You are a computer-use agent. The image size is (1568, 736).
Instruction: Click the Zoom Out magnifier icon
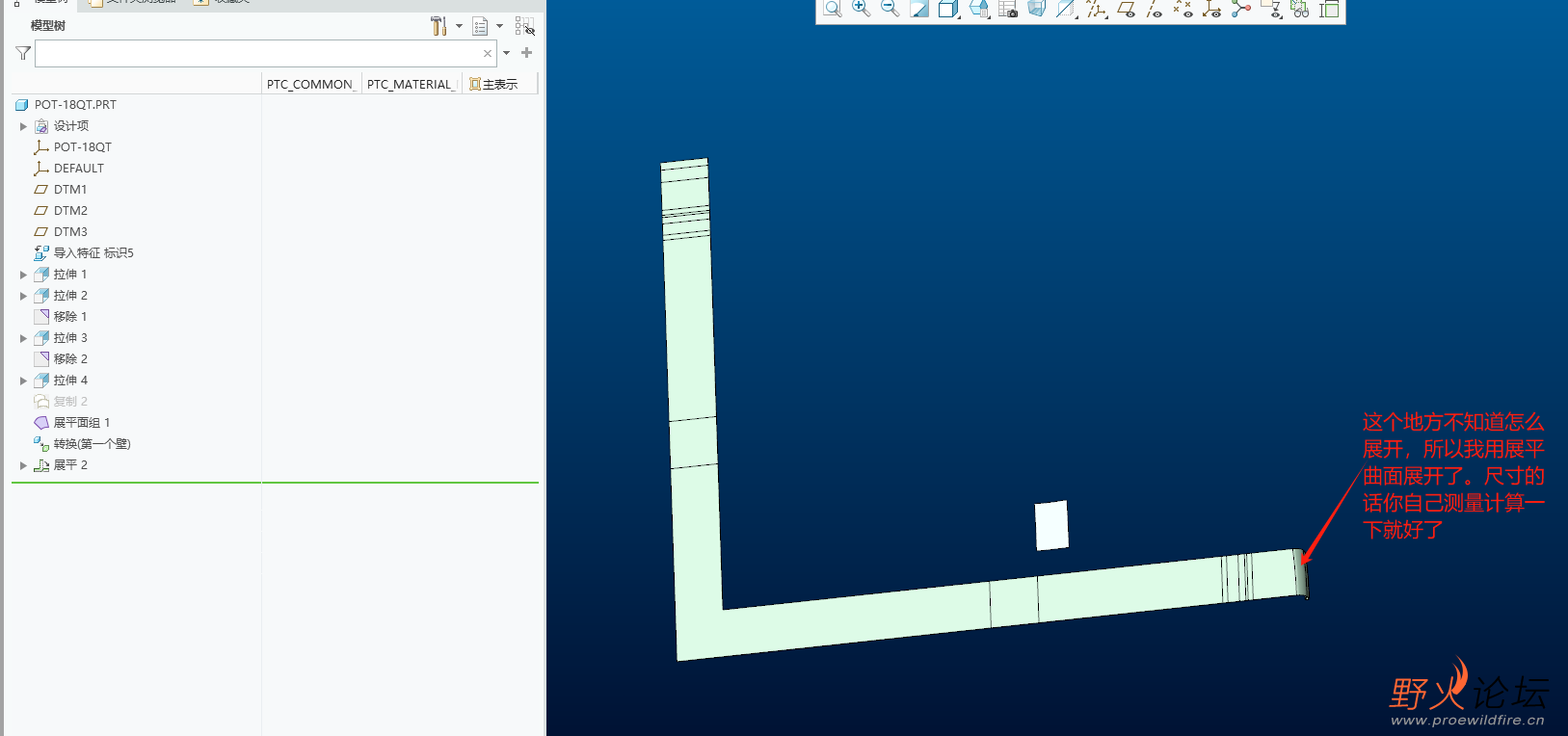pos(890,9)
